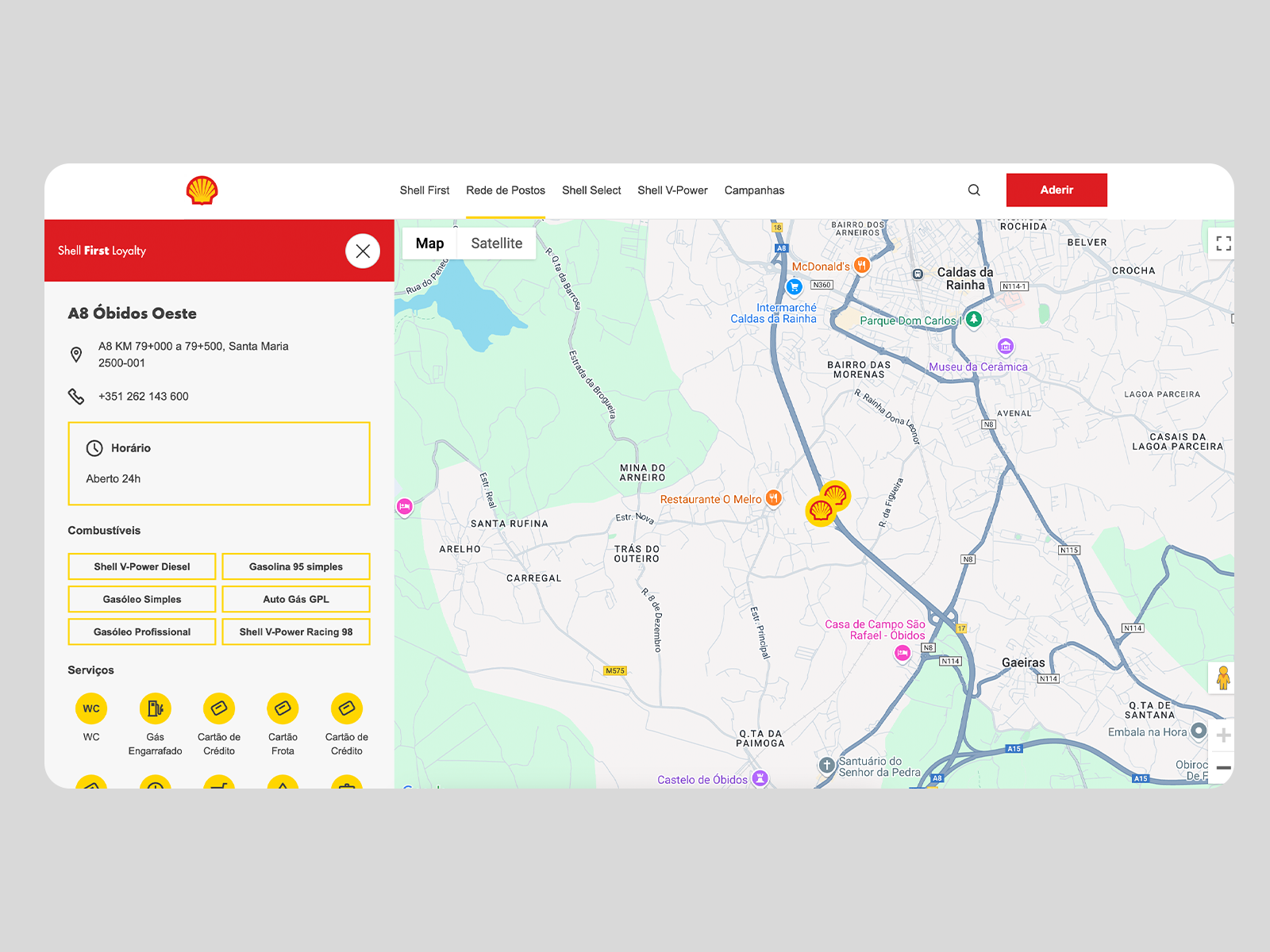The image size is (1270, 952).
Task: Switch to the Map view tab
Action: (429, 244)
